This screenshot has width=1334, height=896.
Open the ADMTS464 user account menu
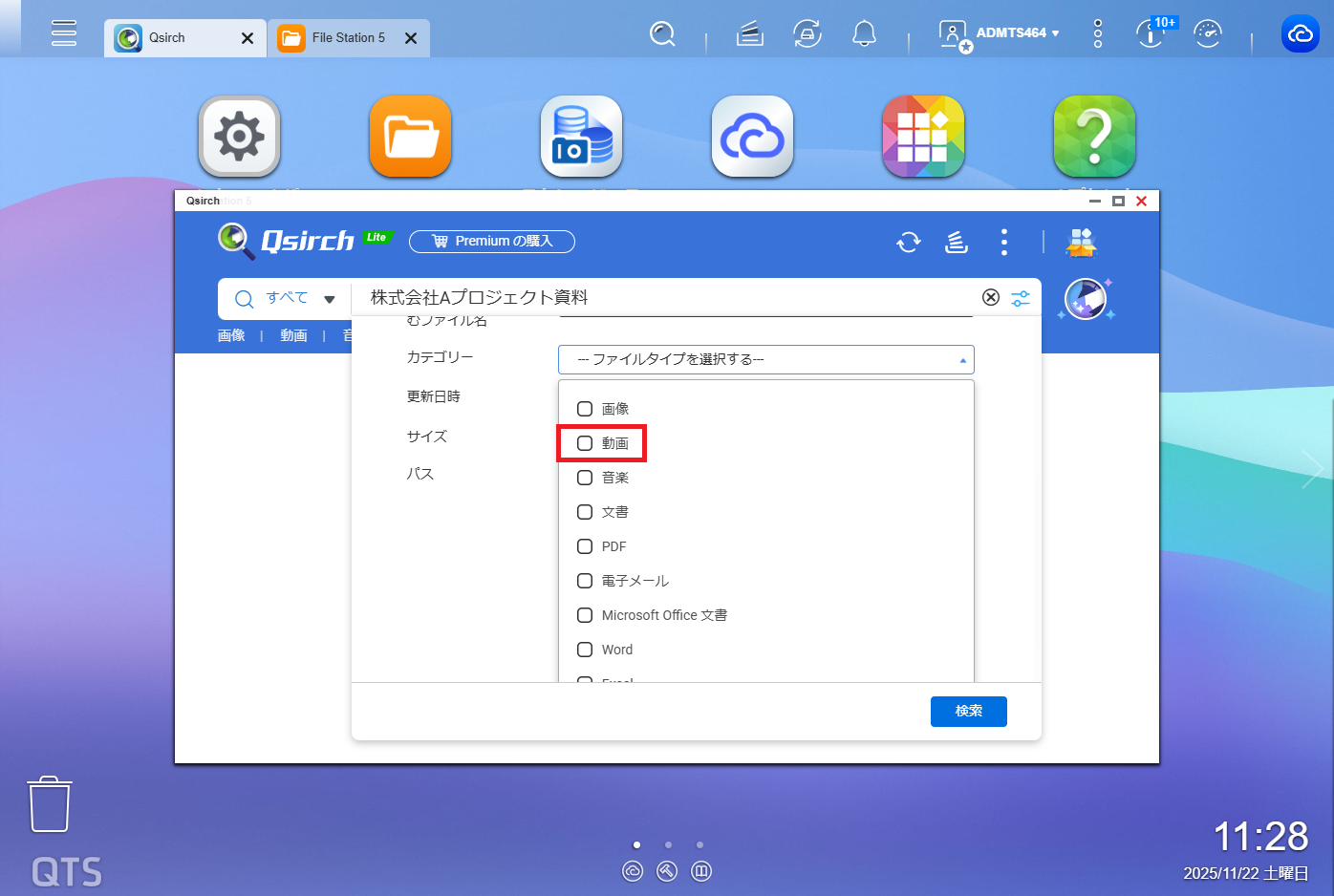coord(1000,33)
